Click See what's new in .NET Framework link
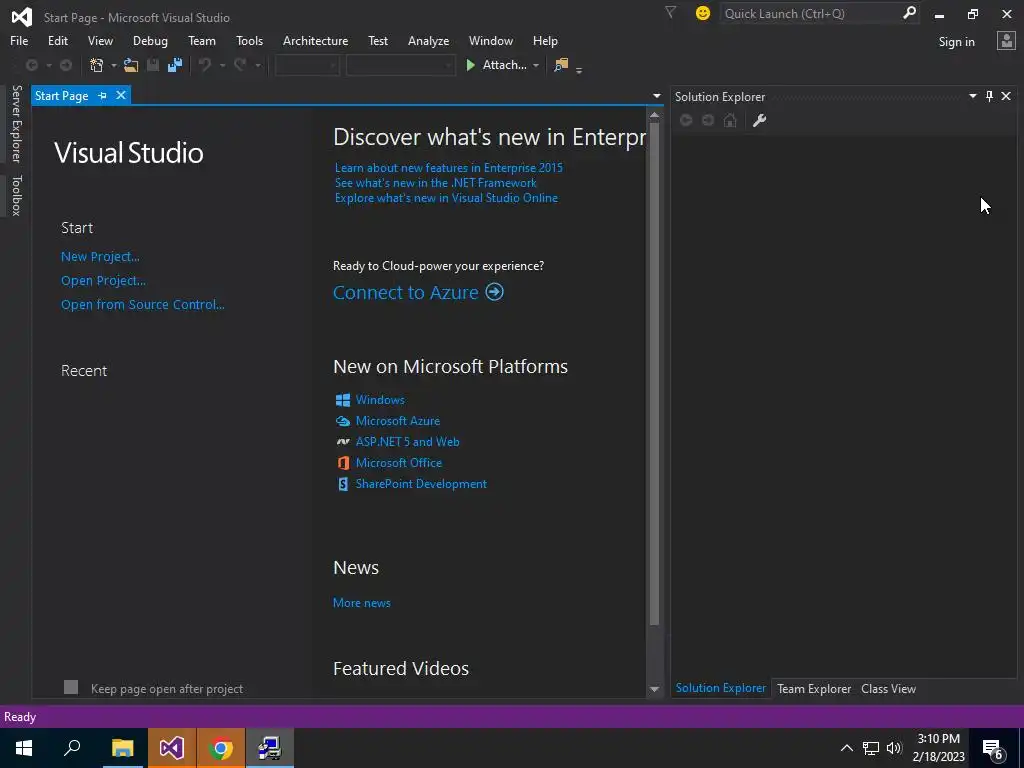This screenshot has height=768, width=1024. (x=436, y=183)
